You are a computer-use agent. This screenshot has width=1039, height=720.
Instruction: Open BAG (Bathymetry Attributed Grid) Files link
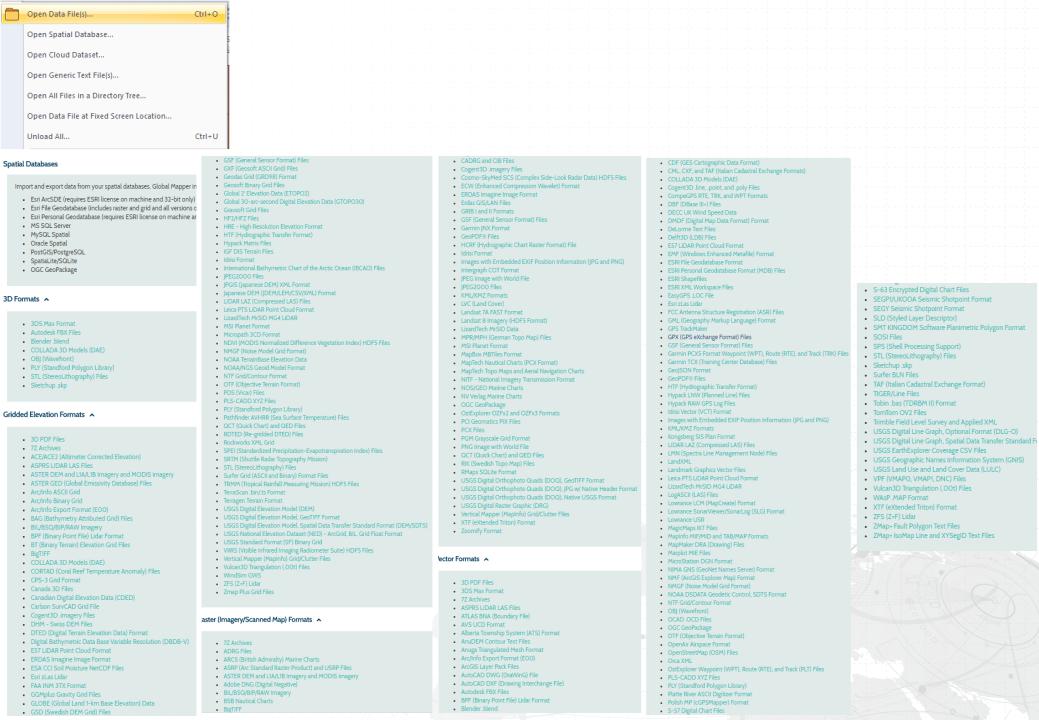[x=82, y=519]
